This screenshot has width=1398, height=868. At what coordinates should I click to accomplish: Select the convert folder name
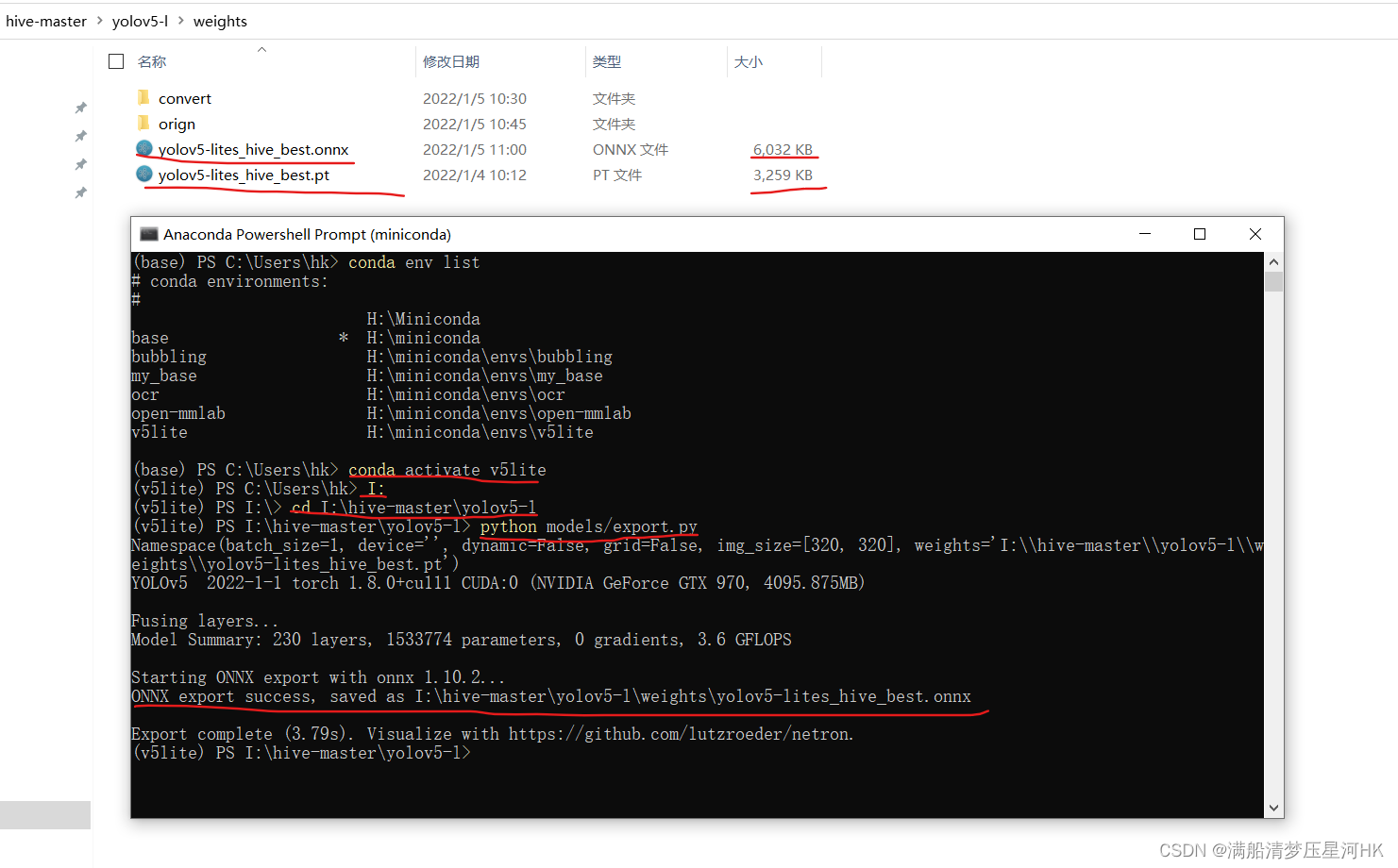pyautogui.click(x=185, y=98)
